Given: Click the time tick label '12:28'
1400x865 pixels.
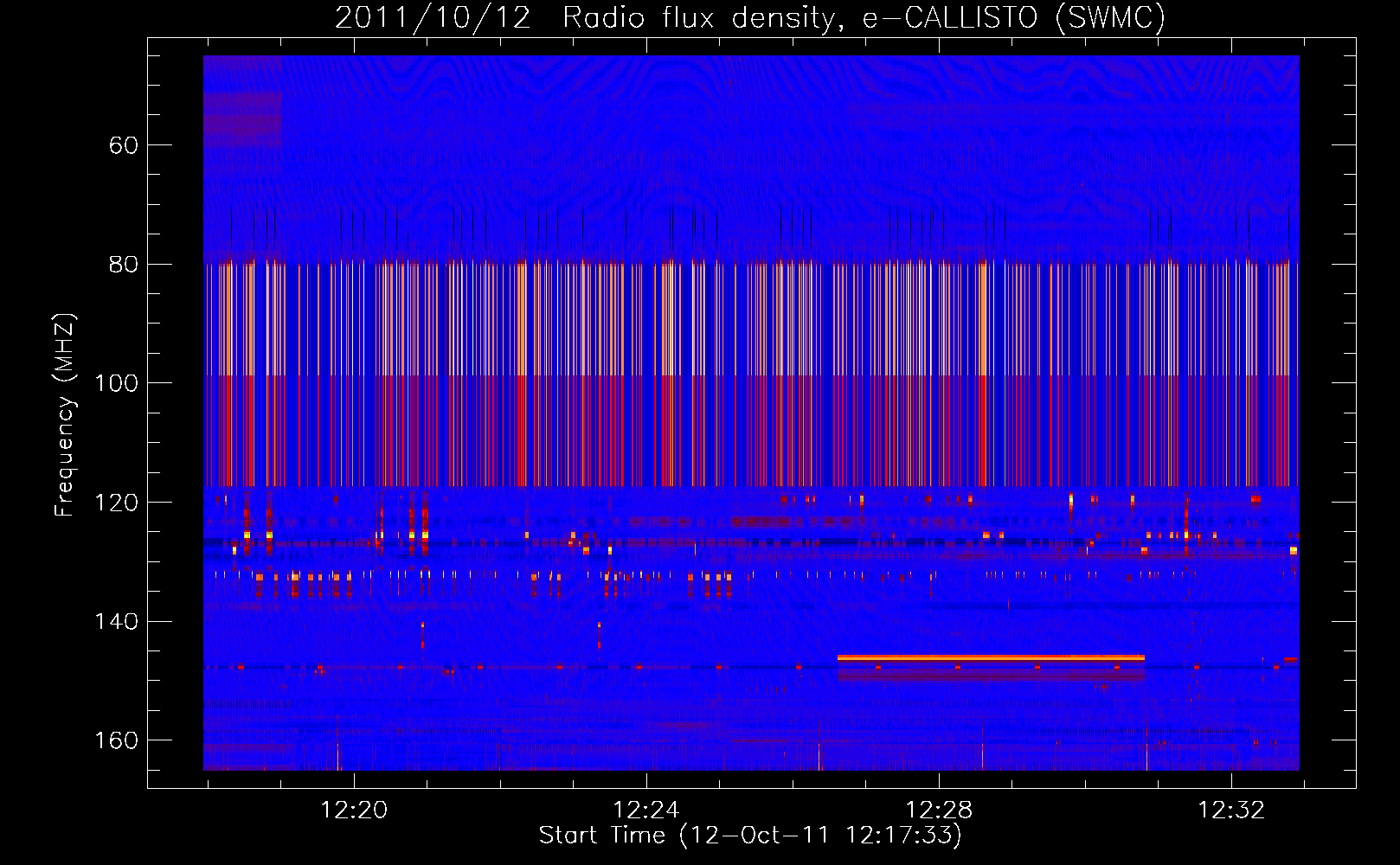Looking at the screenshot, I should (x=939, y=811).
